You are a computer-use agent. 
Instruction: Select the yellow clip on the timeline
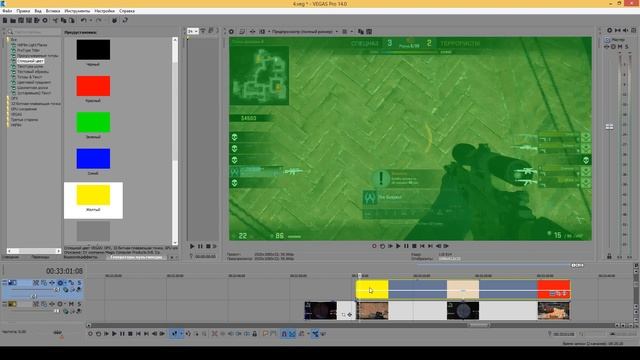[x=372, y=289]
